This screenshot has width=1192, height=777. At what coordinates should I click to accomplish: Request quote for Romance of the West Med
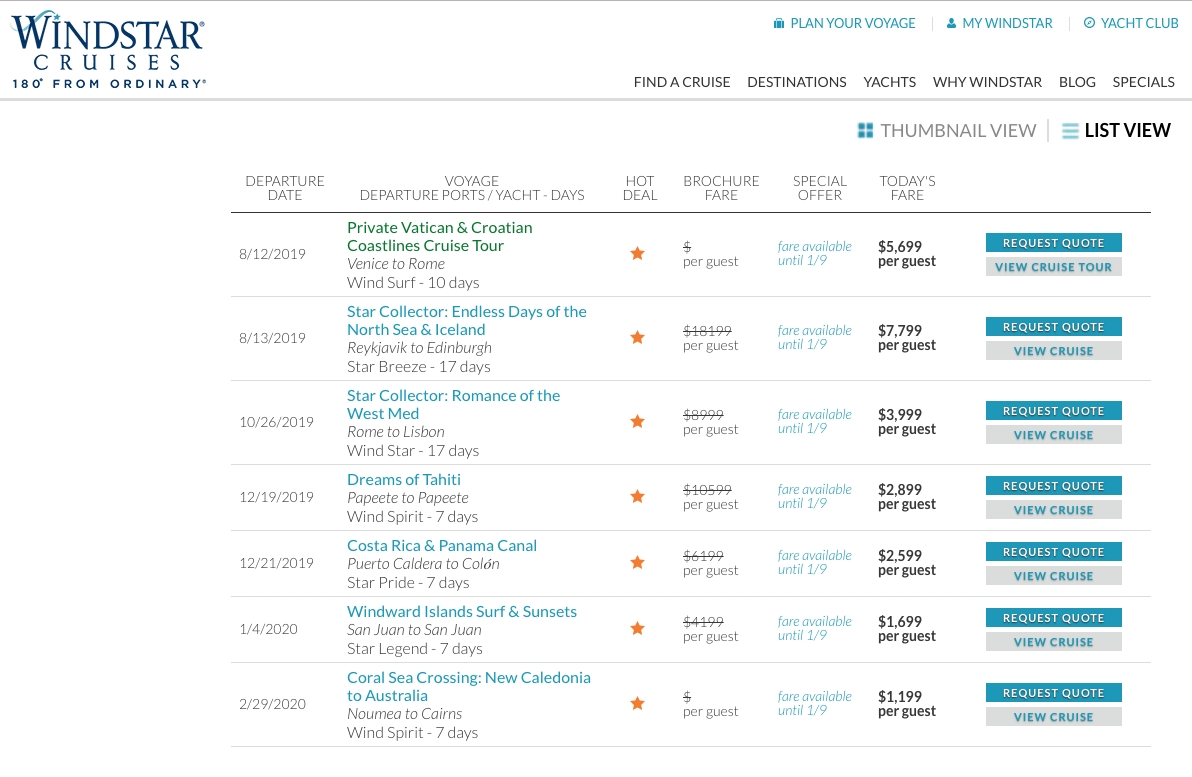click(x=1054, y=411)
